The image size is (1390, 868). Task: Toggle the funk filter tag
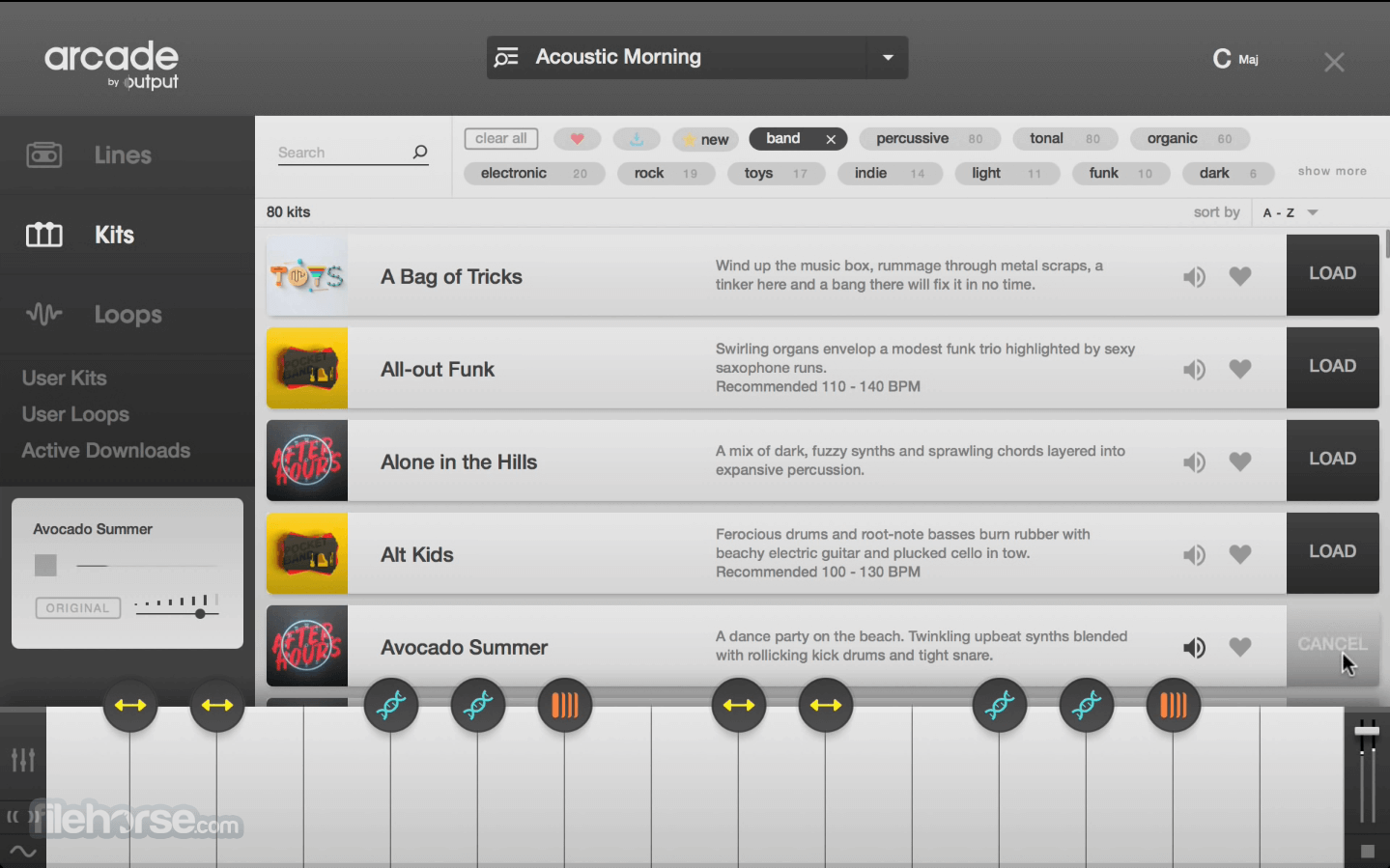[1121, 174]
